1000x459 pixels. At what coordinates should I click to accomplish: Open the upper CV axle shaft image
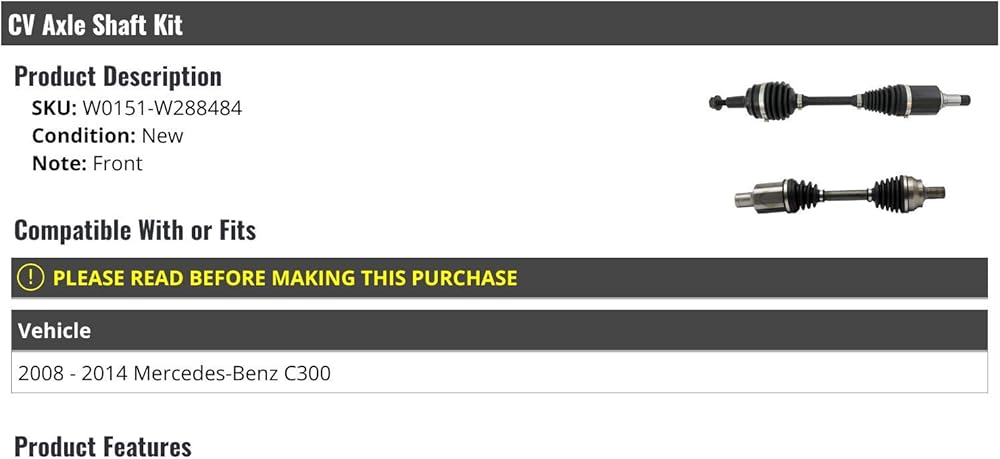[839, 100]
